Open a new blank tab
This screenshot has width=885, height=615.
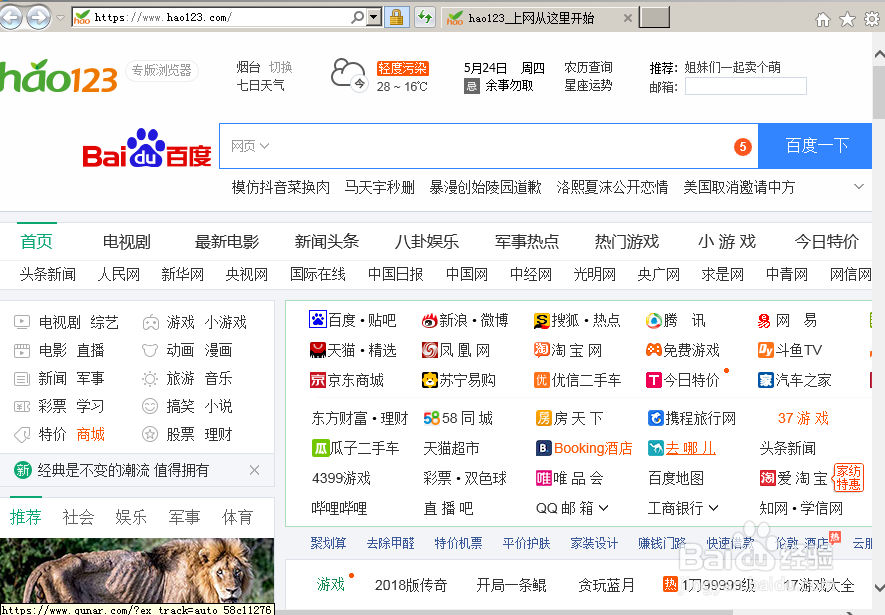[654, 17]
